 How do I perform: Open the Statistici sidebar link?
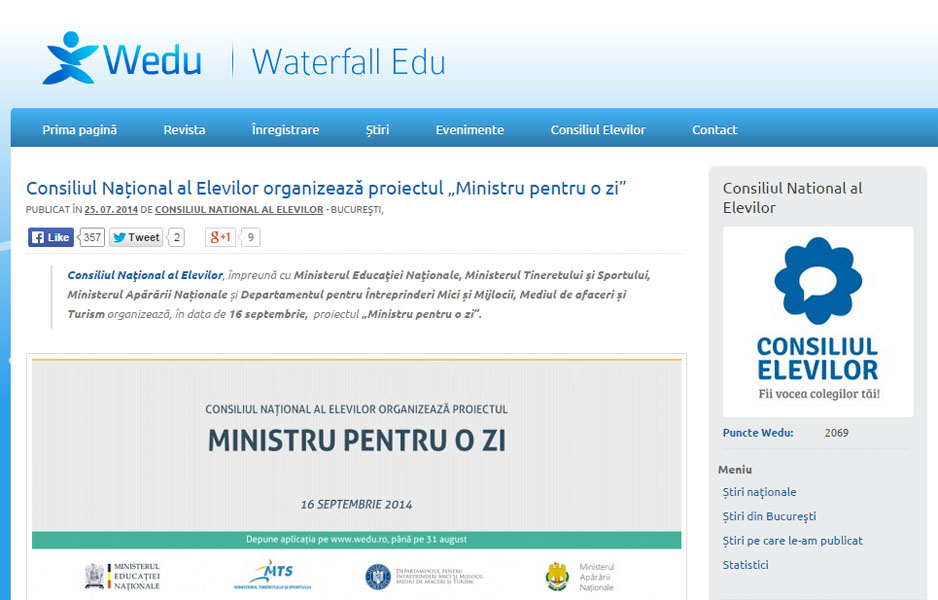pyautogui.click(x=745, y=565)
